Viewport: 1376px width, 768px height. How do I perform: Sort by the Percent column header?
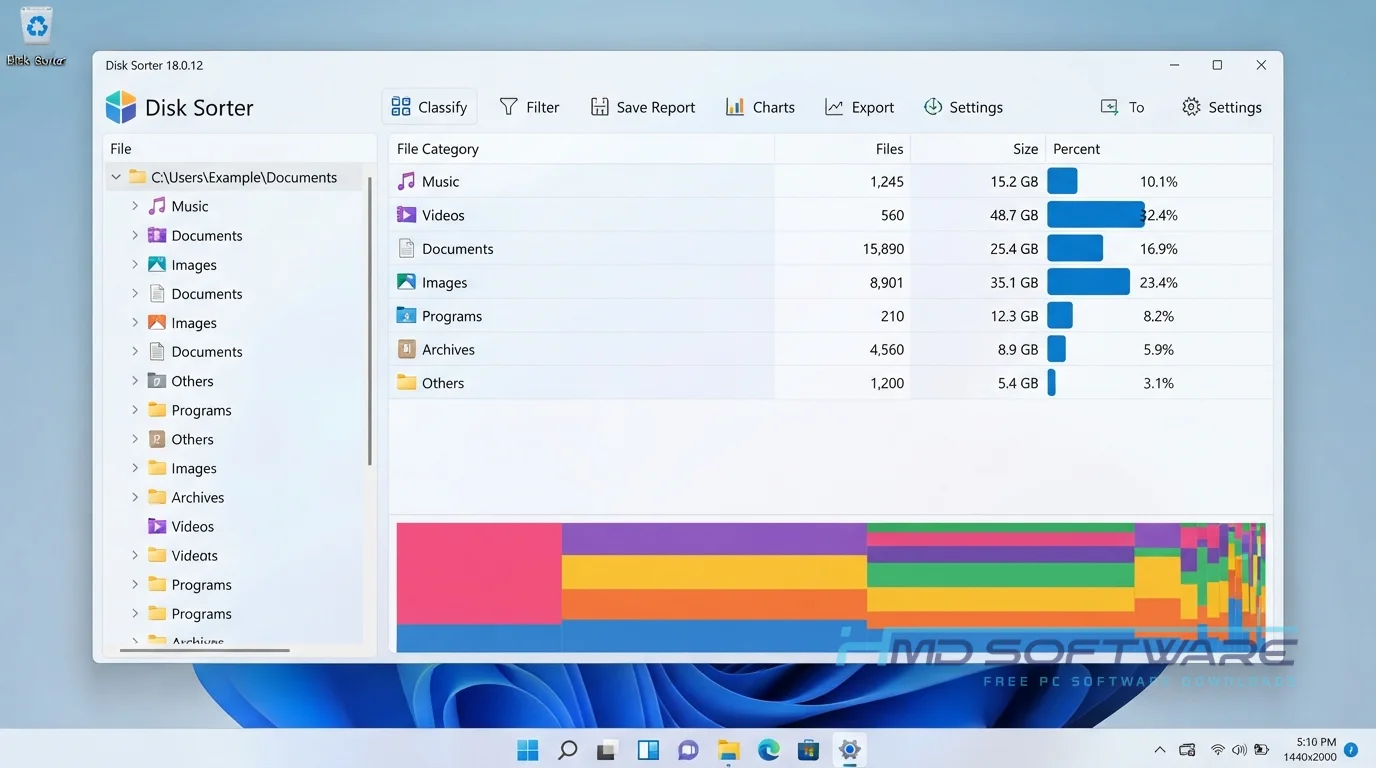pyautogui.click(x=1159, y=149)
